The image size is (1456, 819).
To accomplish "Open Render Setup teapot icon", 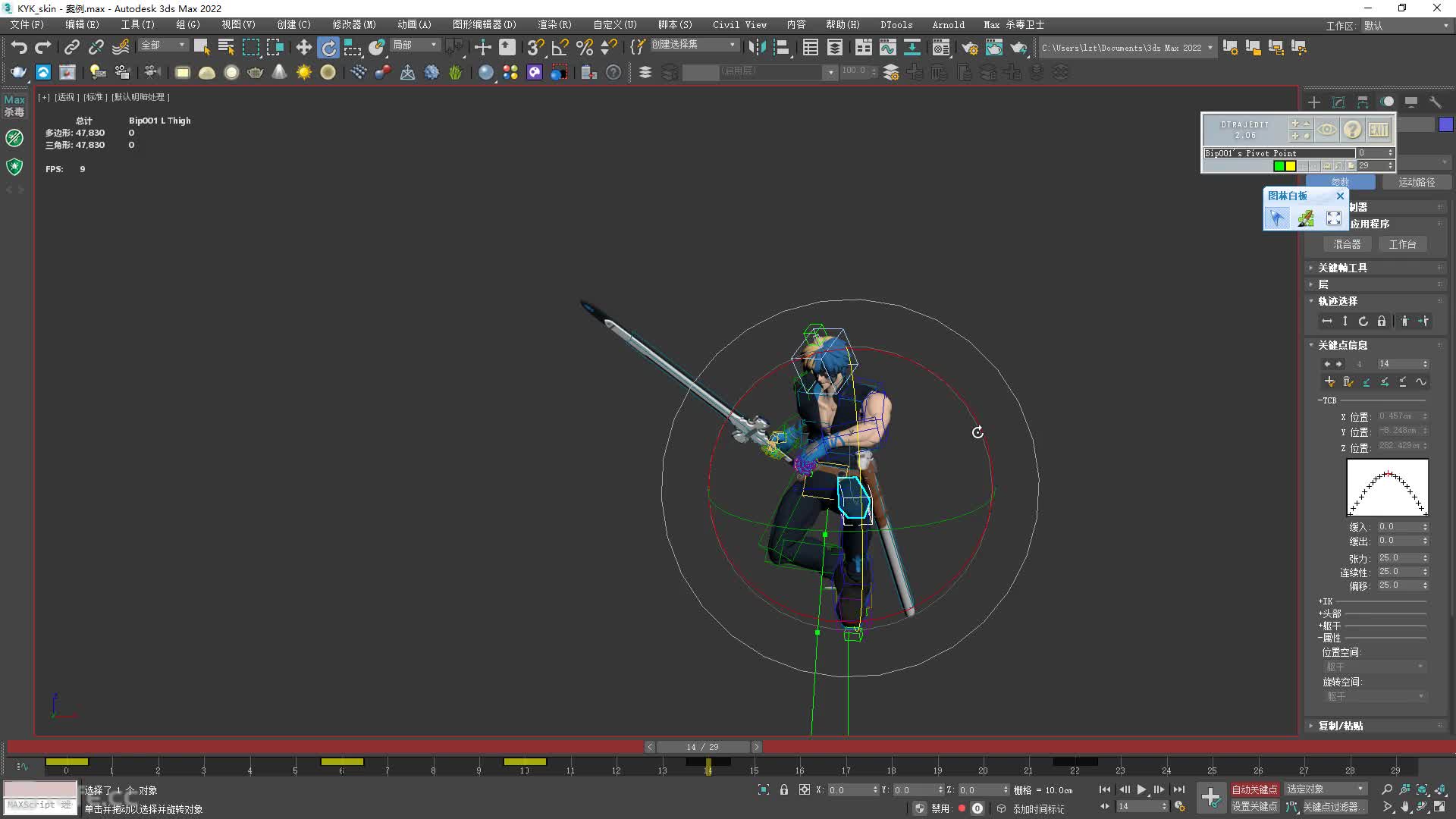I will coord(970,47).
